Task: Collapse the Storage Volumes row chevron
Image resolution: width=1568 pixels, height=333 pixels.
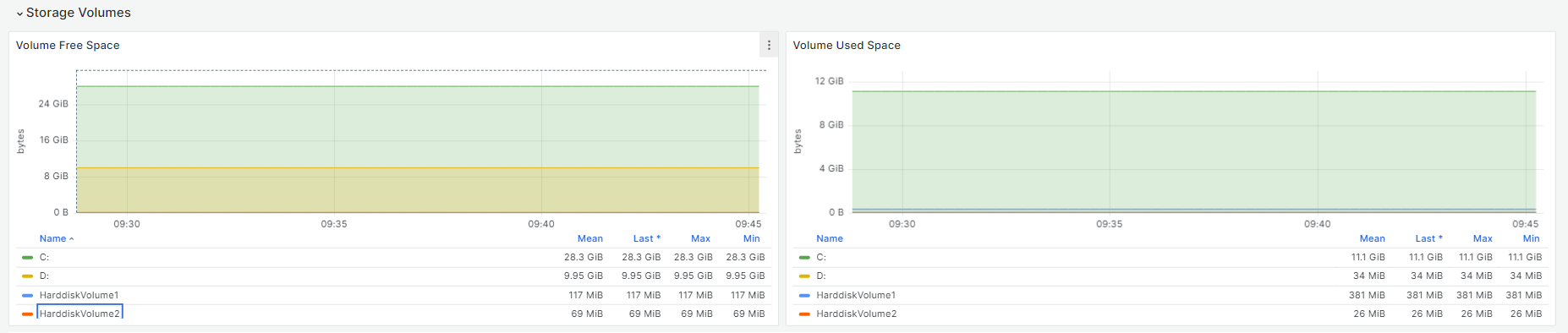Action: [x=19, y=14]
